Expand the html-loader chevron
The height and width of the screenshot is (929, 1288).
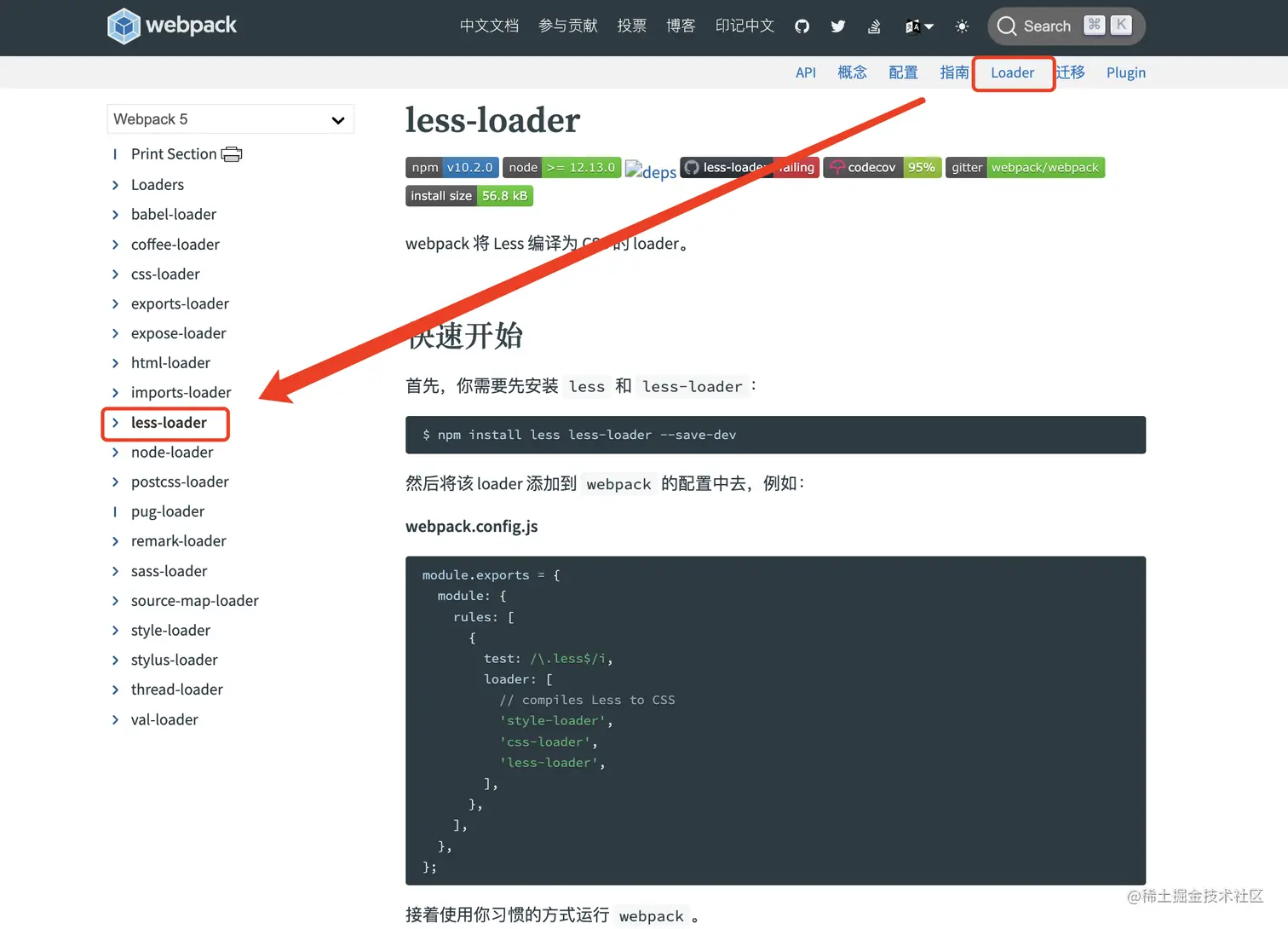point(115,363)
